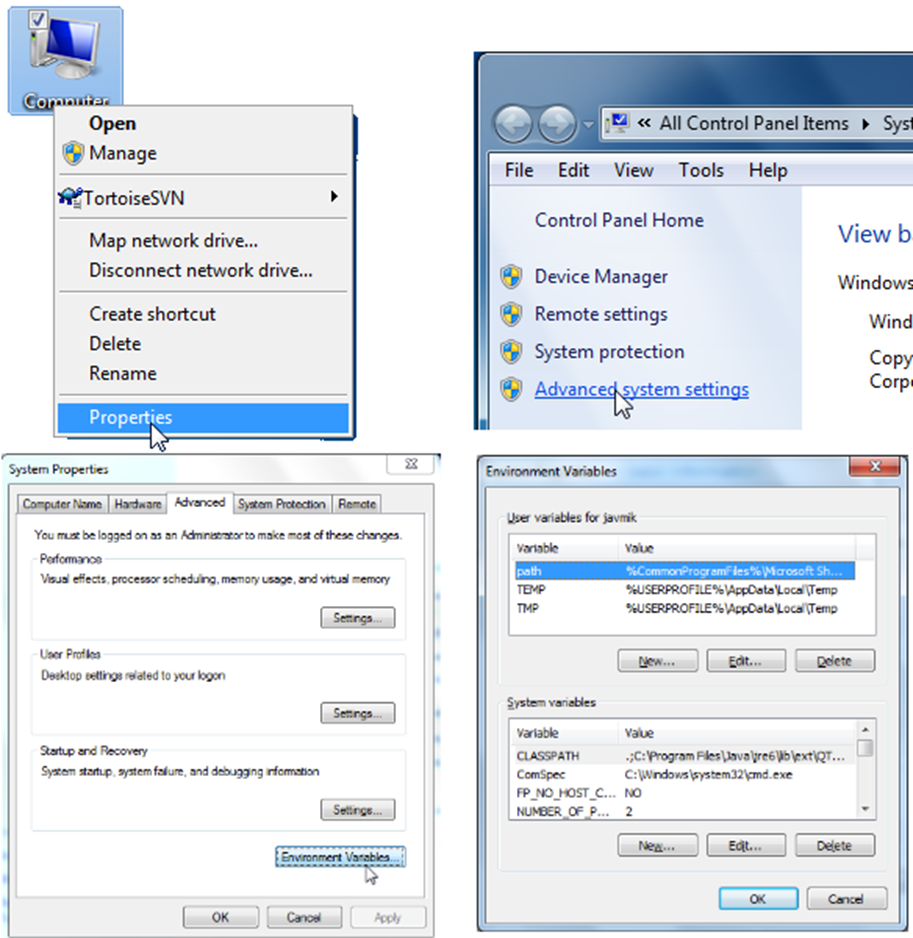
Task: Click the Computer desktop icon
Action: coord(65,60)
